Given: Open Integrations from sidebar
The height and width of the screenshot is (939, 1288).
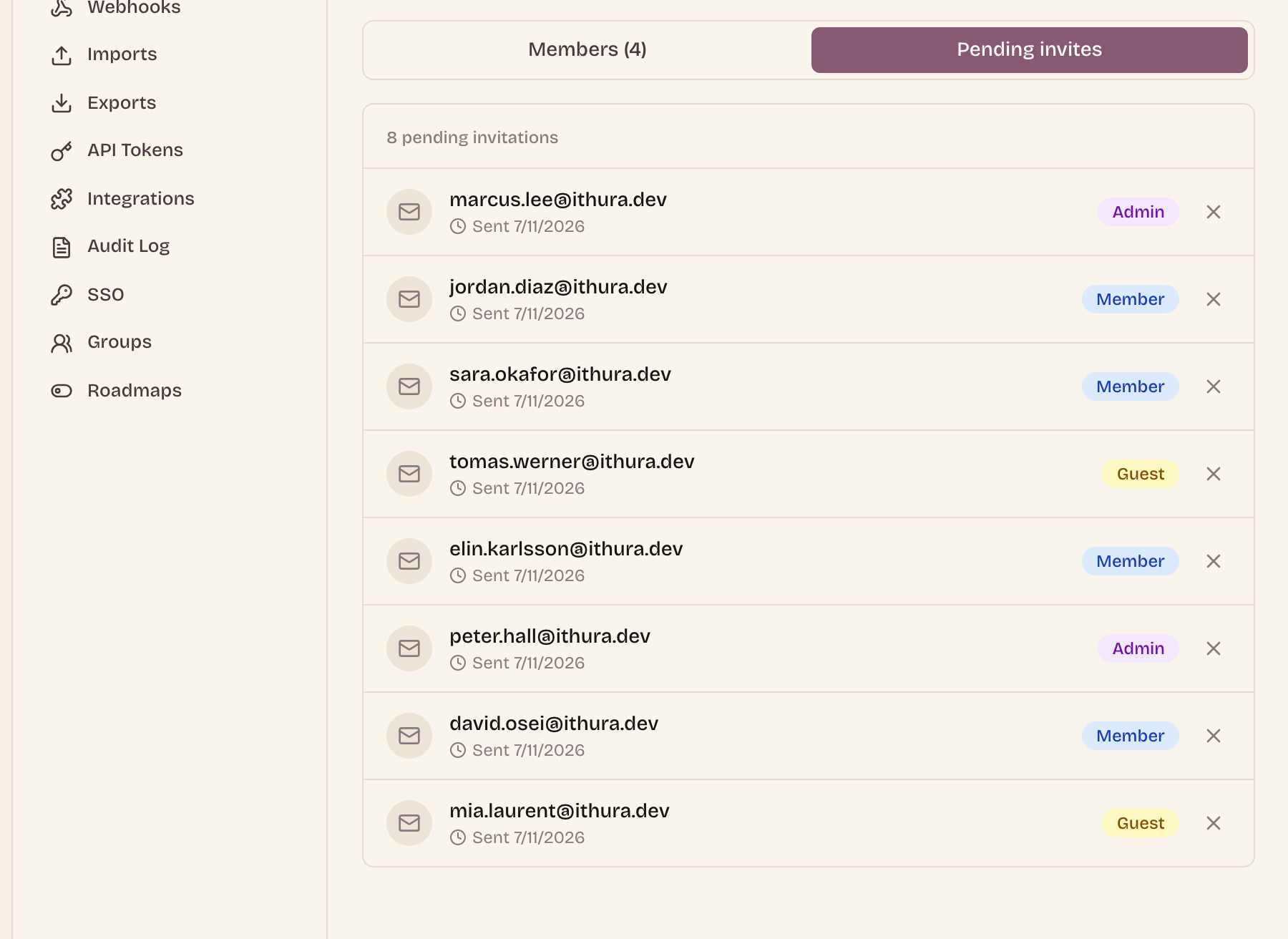Looking at the screenshot, I should tap(141, 199).
